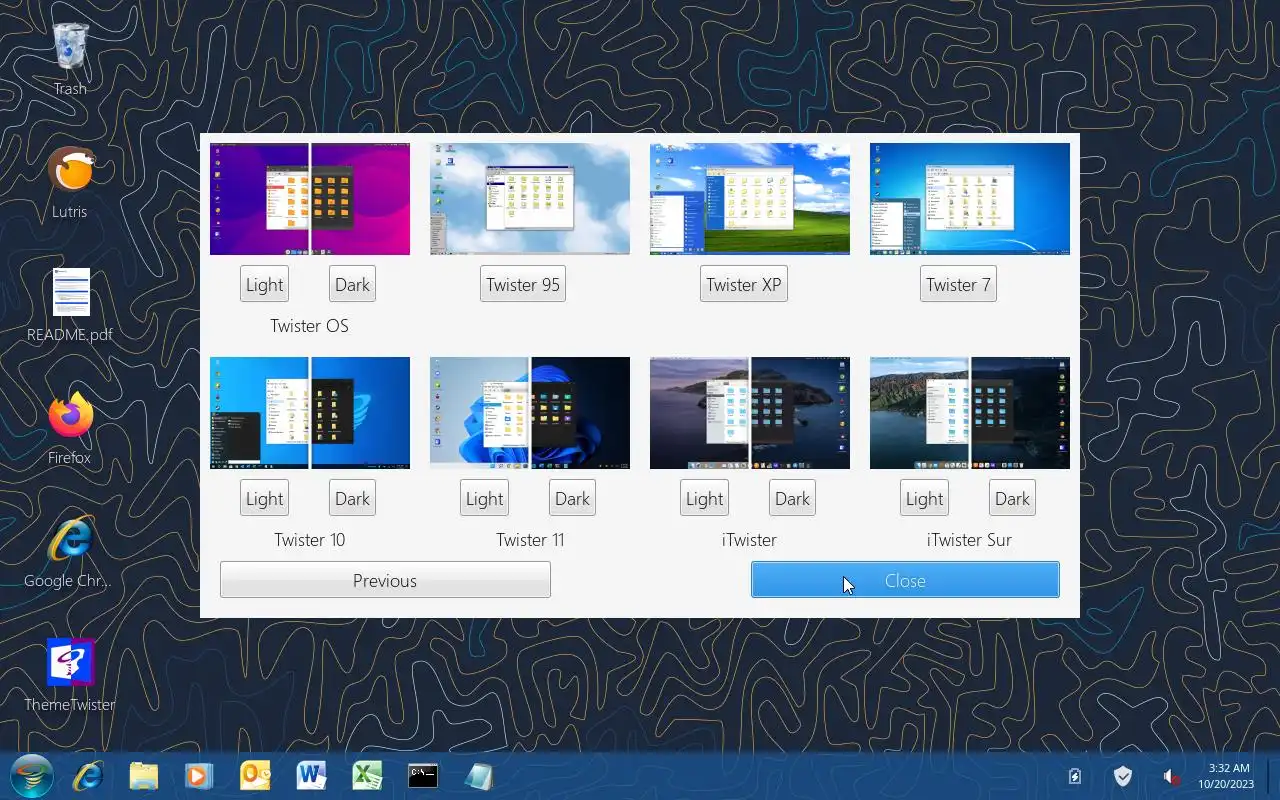Launch Firefox from the desktop
Screen dimensions: 1280x800
pyautogui.click(x=70, y=415)
